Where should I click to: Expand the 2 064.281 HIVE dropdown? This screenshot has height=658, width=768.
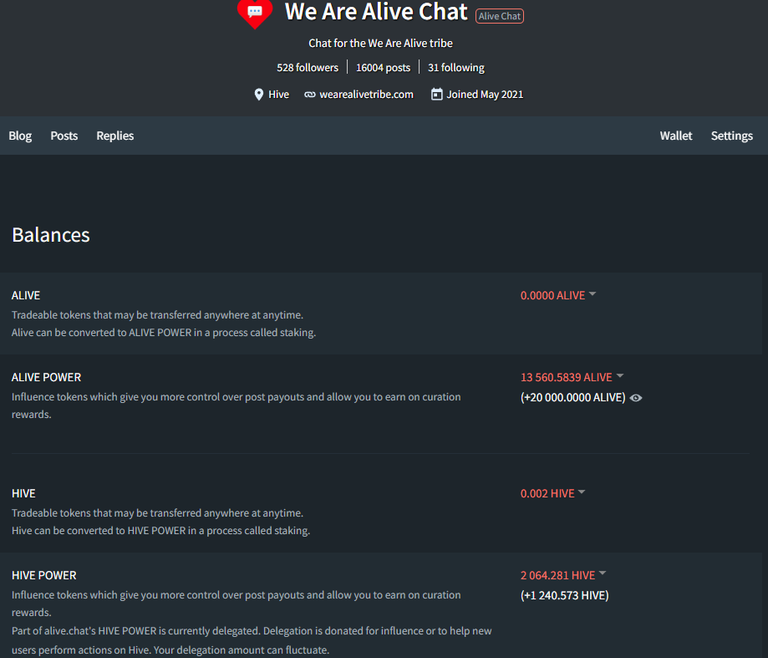[x=563, y=575]
